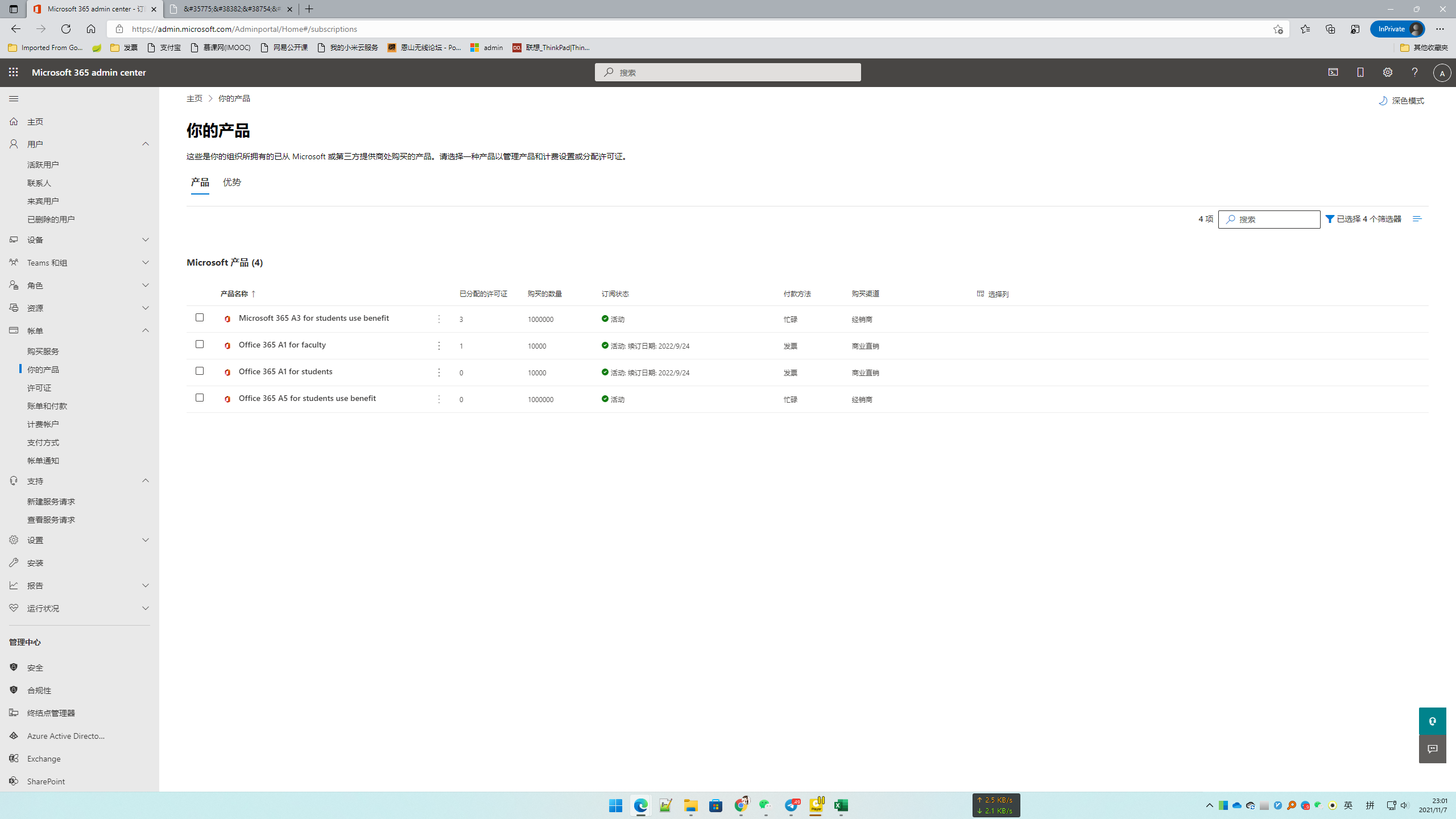Open Microsoft 365 A3 for students use benefit
The width and height of the screenshot is (1456, 819).
pyautogui.click(x=314, y=318)
